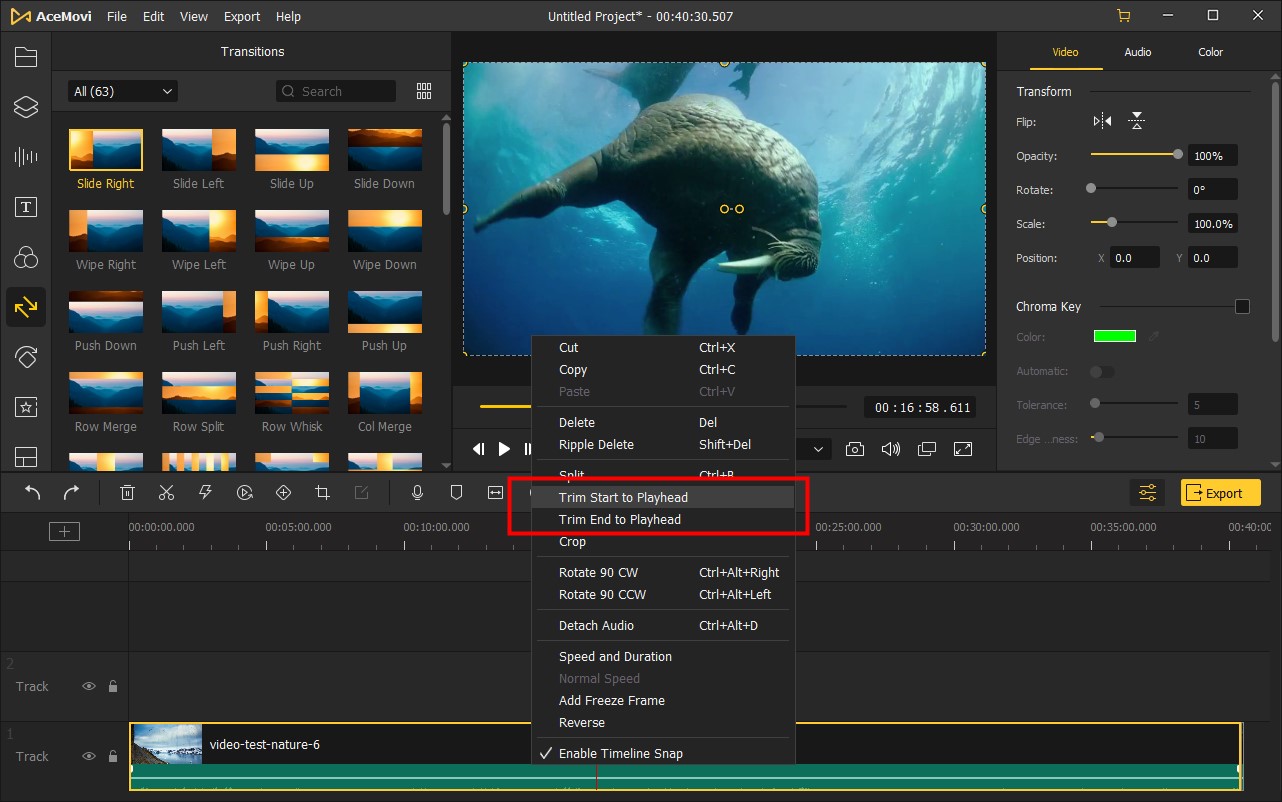
Task: Select the Wipe Left transition thumbnail
Action: (199, 231)
